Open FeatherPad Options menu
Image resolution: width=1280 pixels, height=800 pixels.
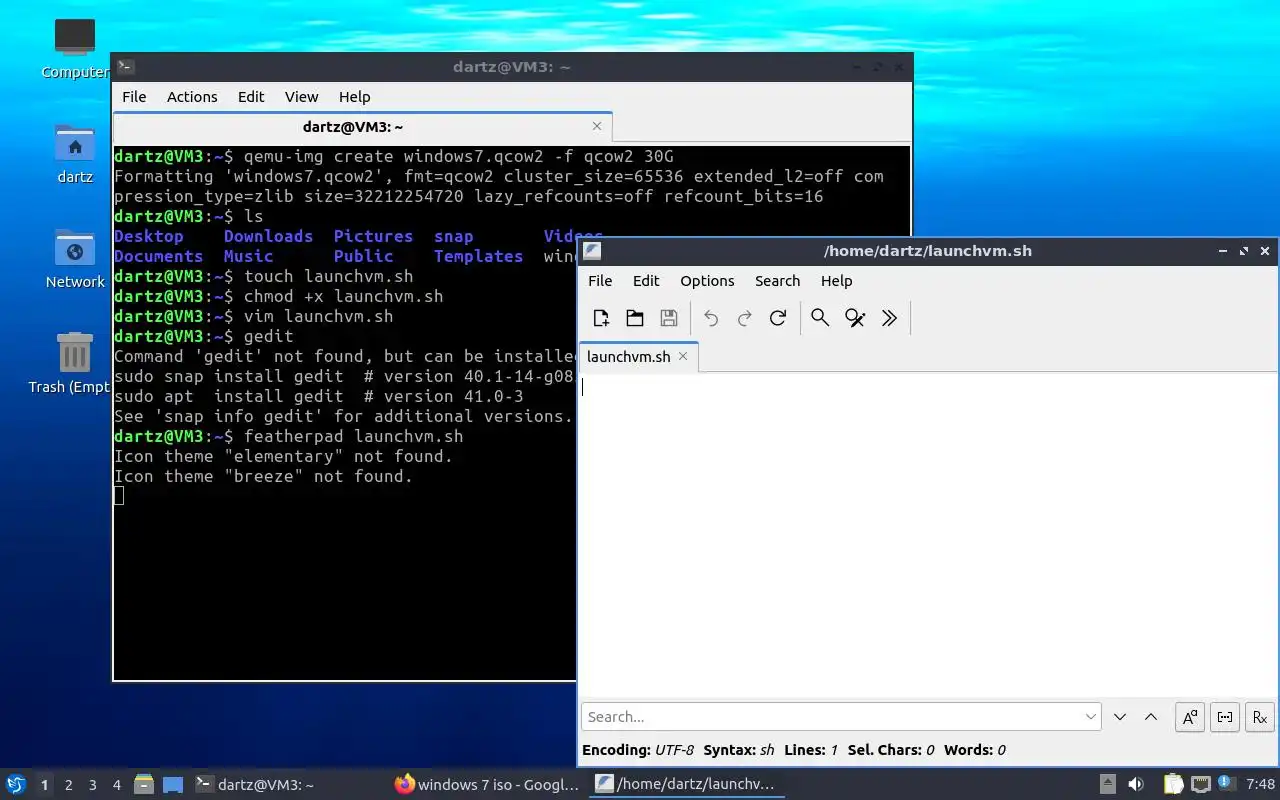click(707, 281)
